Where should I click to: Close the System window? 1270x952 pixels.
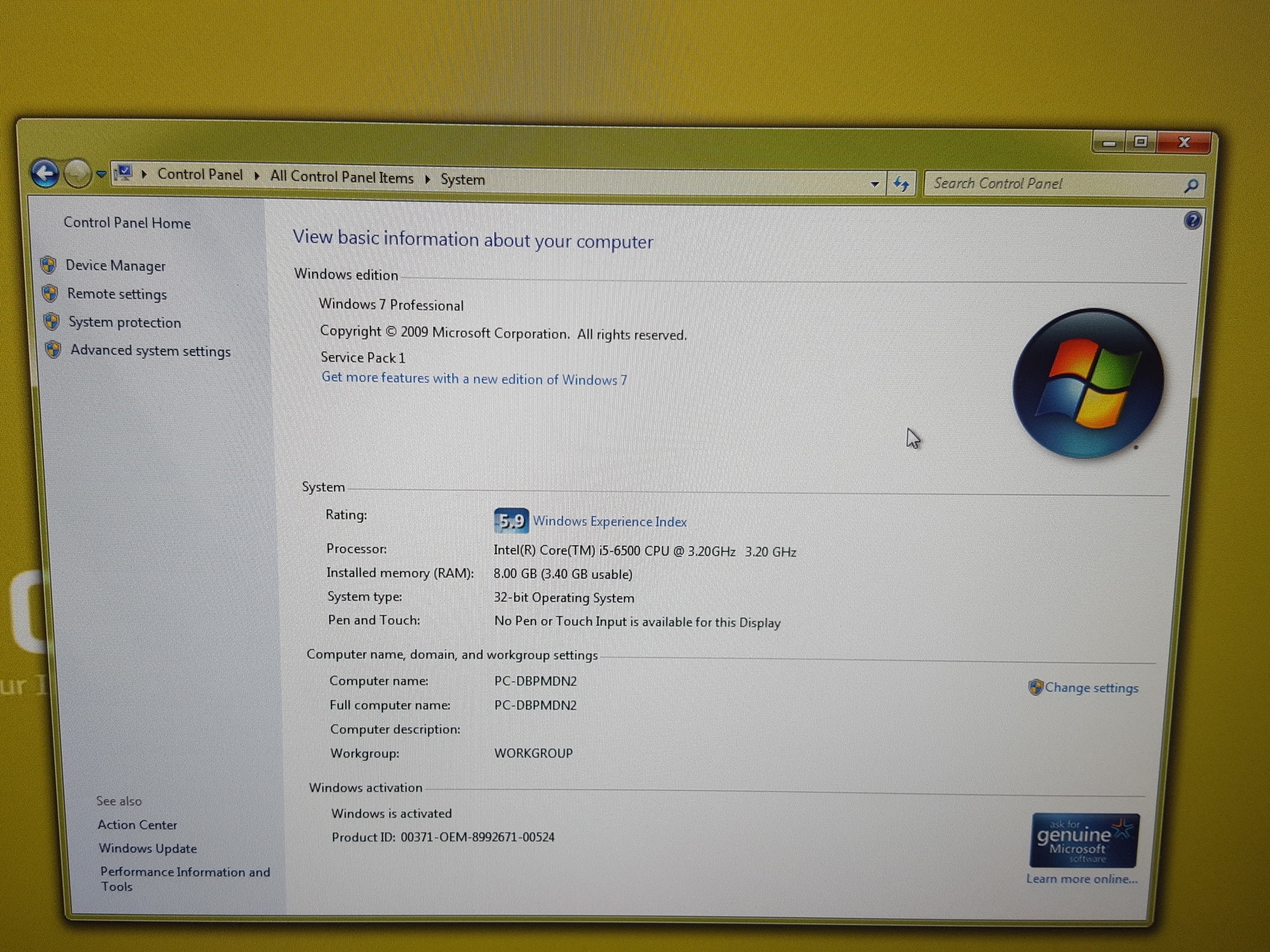click(1183, 143)
